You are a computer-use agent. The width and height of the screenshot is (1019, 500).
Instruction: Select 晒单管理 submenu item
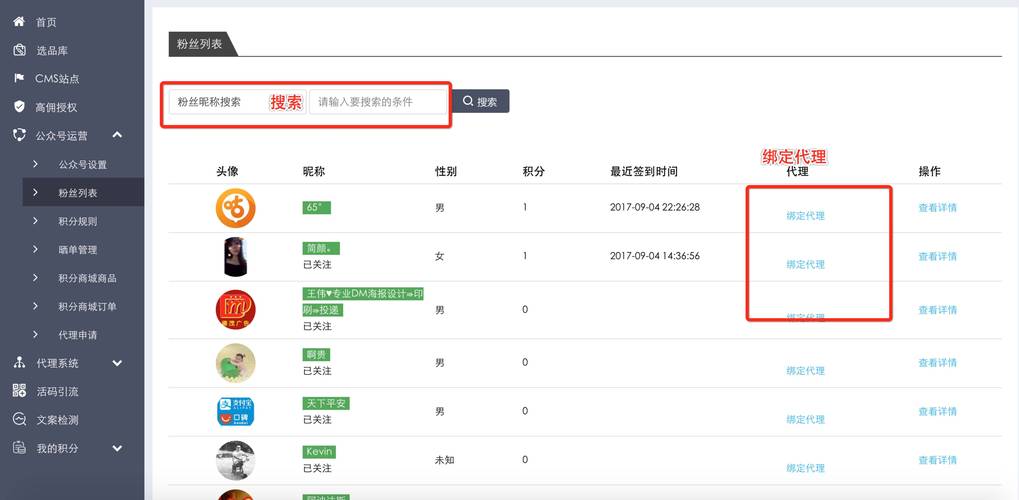(x=78, y=250)
